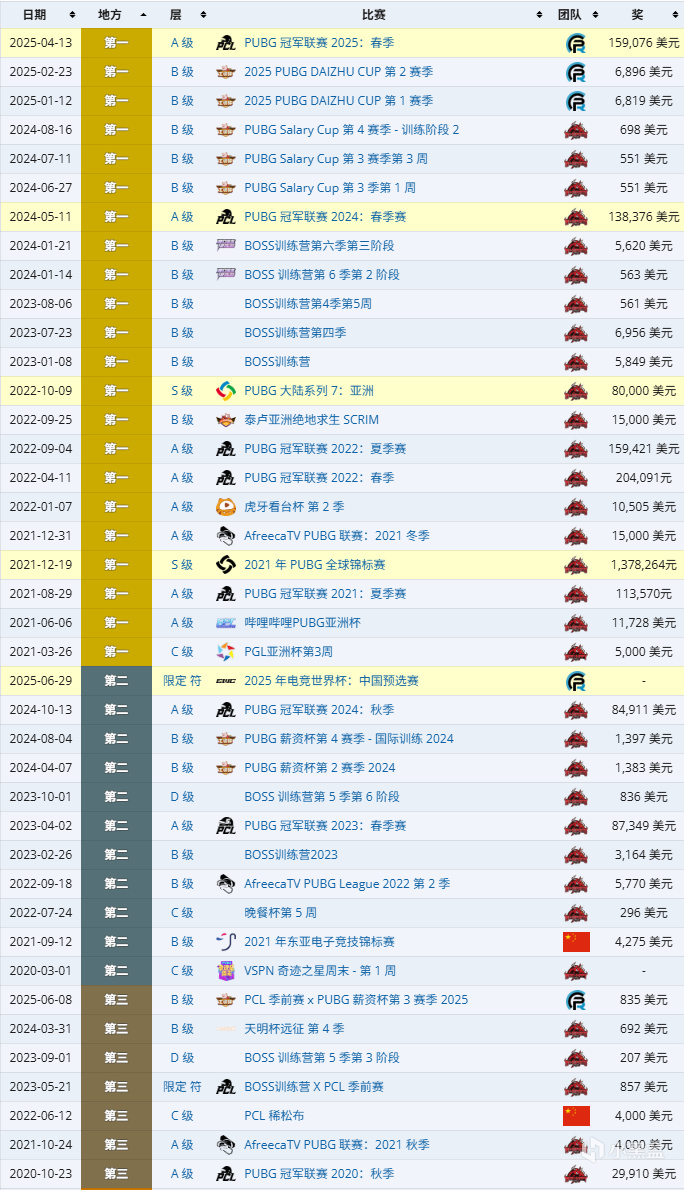
Task: Open 2021 年 PUBG 全球锦标赛 link
Action: [x=314, y=565]
